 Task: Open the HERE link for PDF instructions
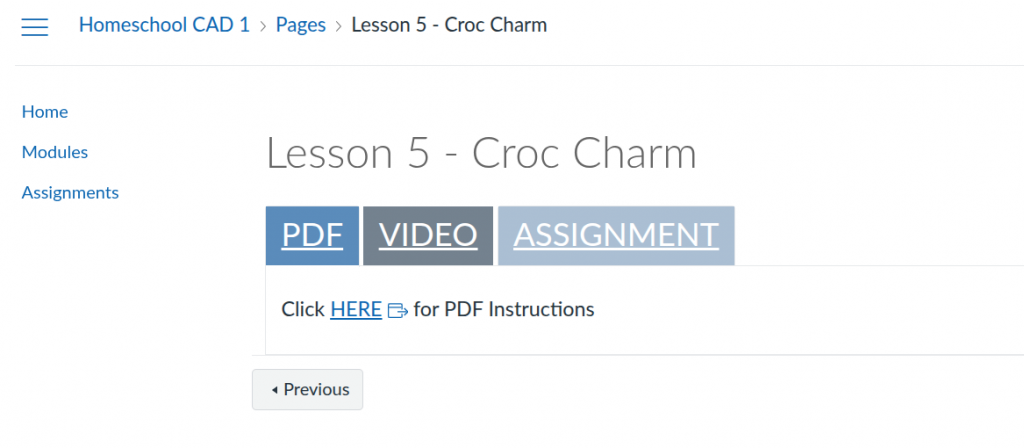pos(356,309)
